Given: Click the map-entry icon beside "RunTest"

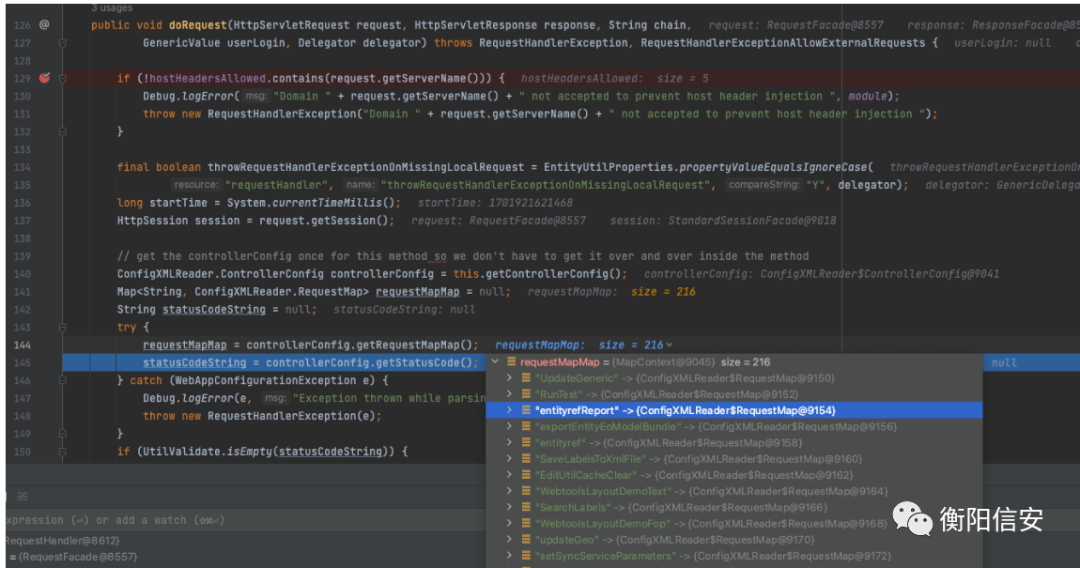Looking at the screenshot, I should (x=526, y=394).
